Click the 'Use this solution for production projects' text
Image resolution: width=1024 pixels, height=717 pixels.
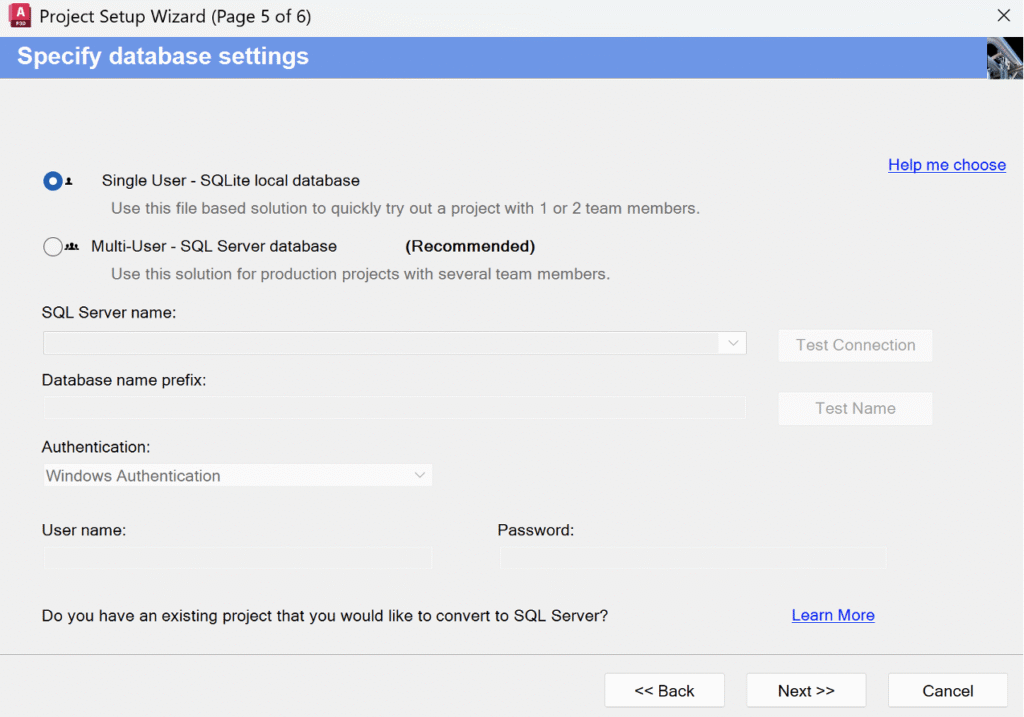pyautogui.click(x=360, y=274)
